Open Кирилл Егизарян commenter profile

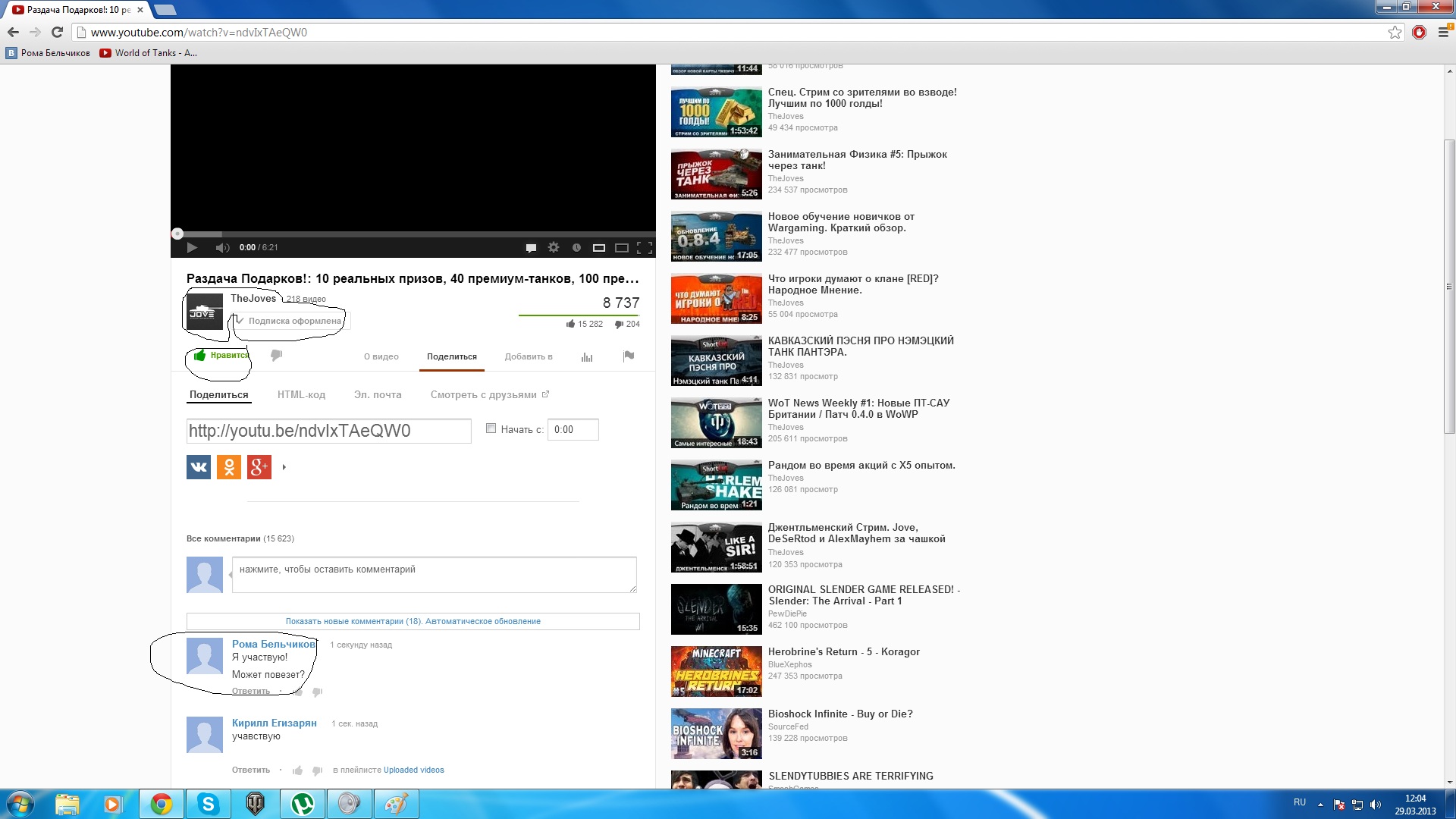click(x=275, y=723)
